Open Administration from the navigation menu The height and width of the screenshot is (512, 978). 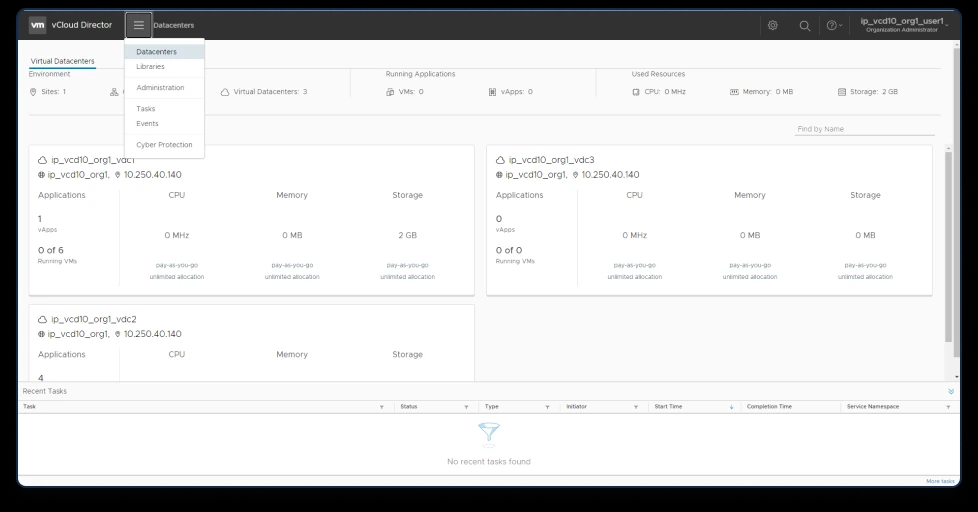[x=165, y=88]
